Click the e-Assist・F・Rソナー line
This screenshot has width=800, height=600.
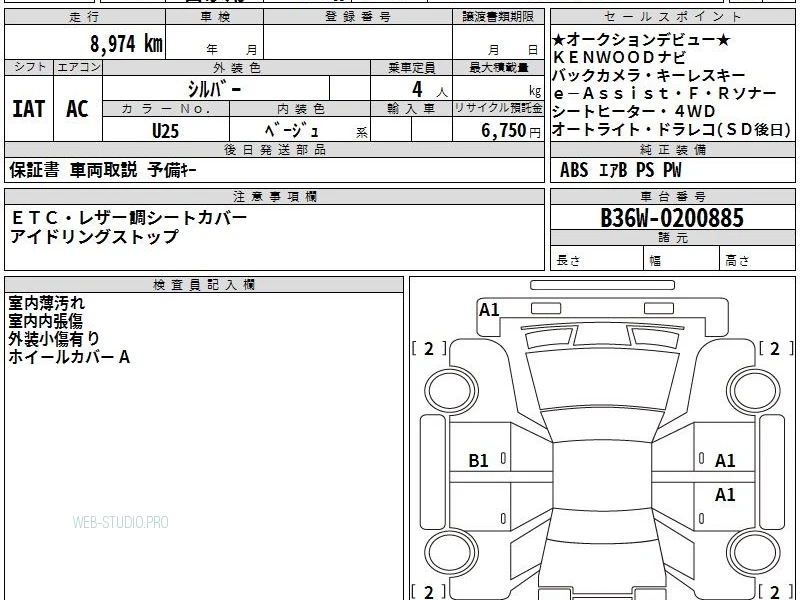[x=665, y=93]
